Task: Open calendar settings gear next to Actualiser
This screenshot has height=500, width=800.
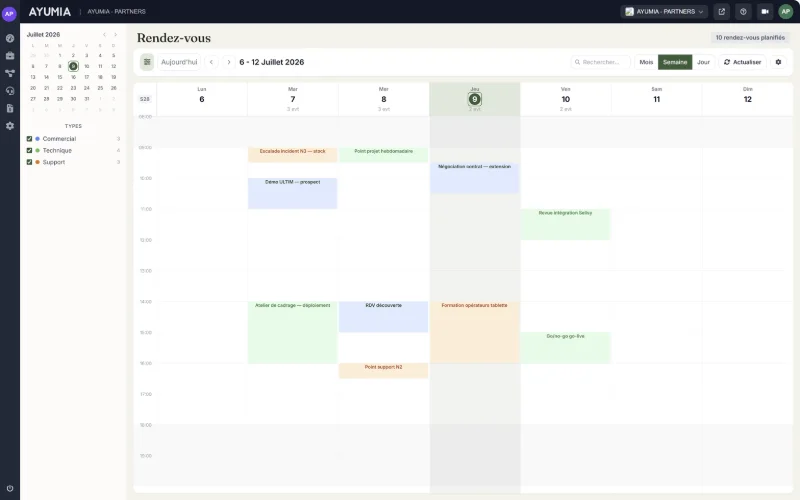Action: (778, 62)
